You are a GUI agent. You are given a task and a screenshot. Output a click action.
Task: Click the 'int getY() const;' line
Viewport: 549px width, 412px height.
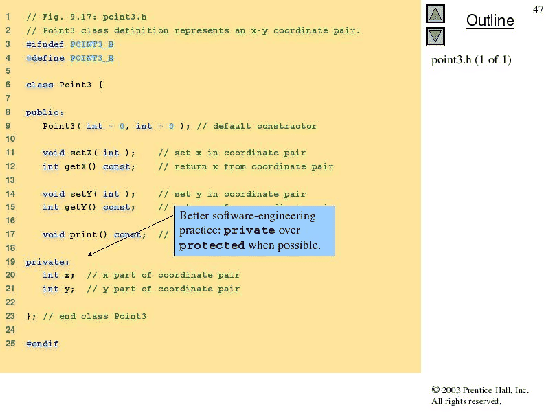click(88, 207)
